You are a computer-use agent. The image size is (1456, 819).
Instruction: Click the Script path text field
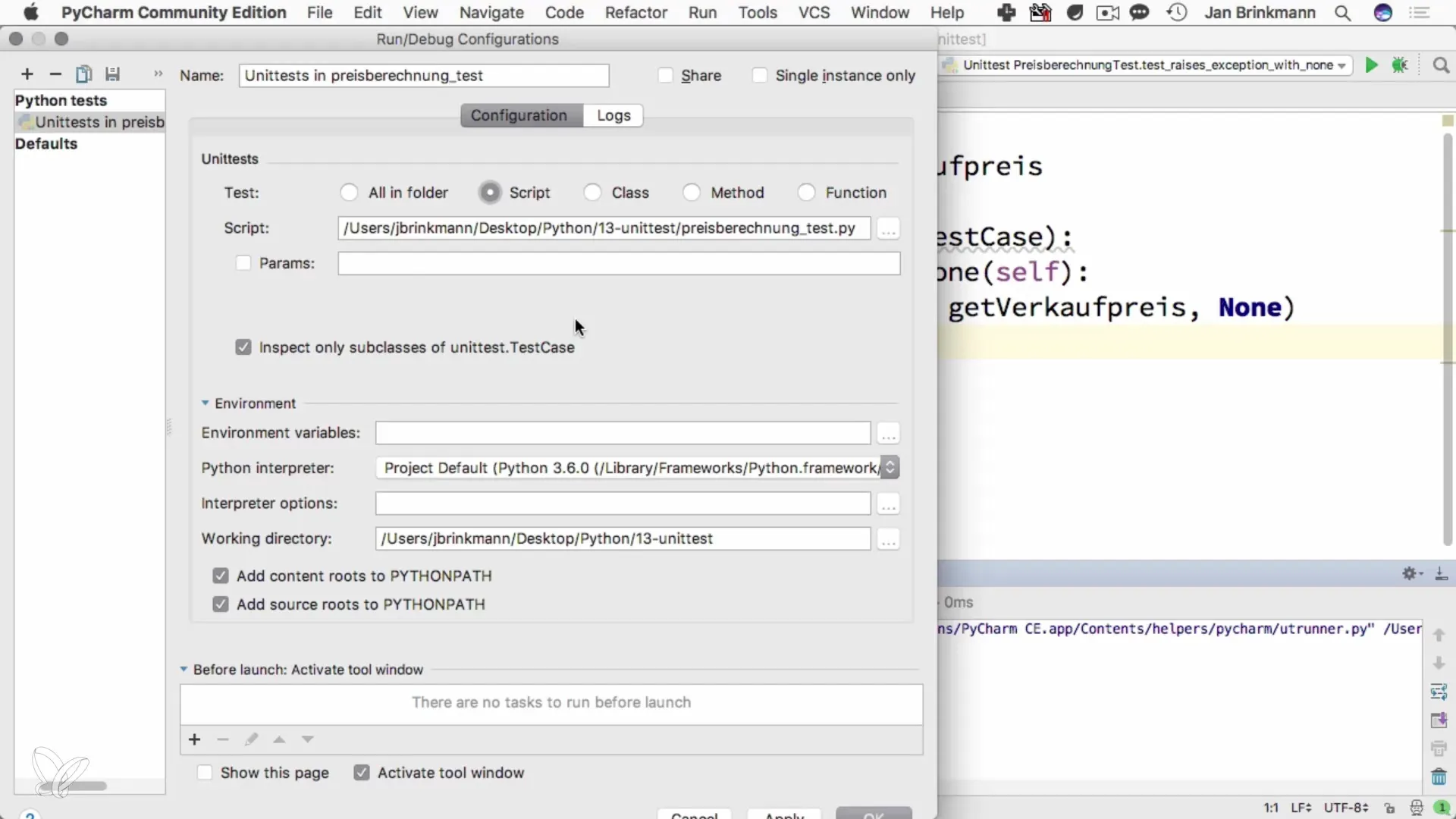[x=604, y=228]
